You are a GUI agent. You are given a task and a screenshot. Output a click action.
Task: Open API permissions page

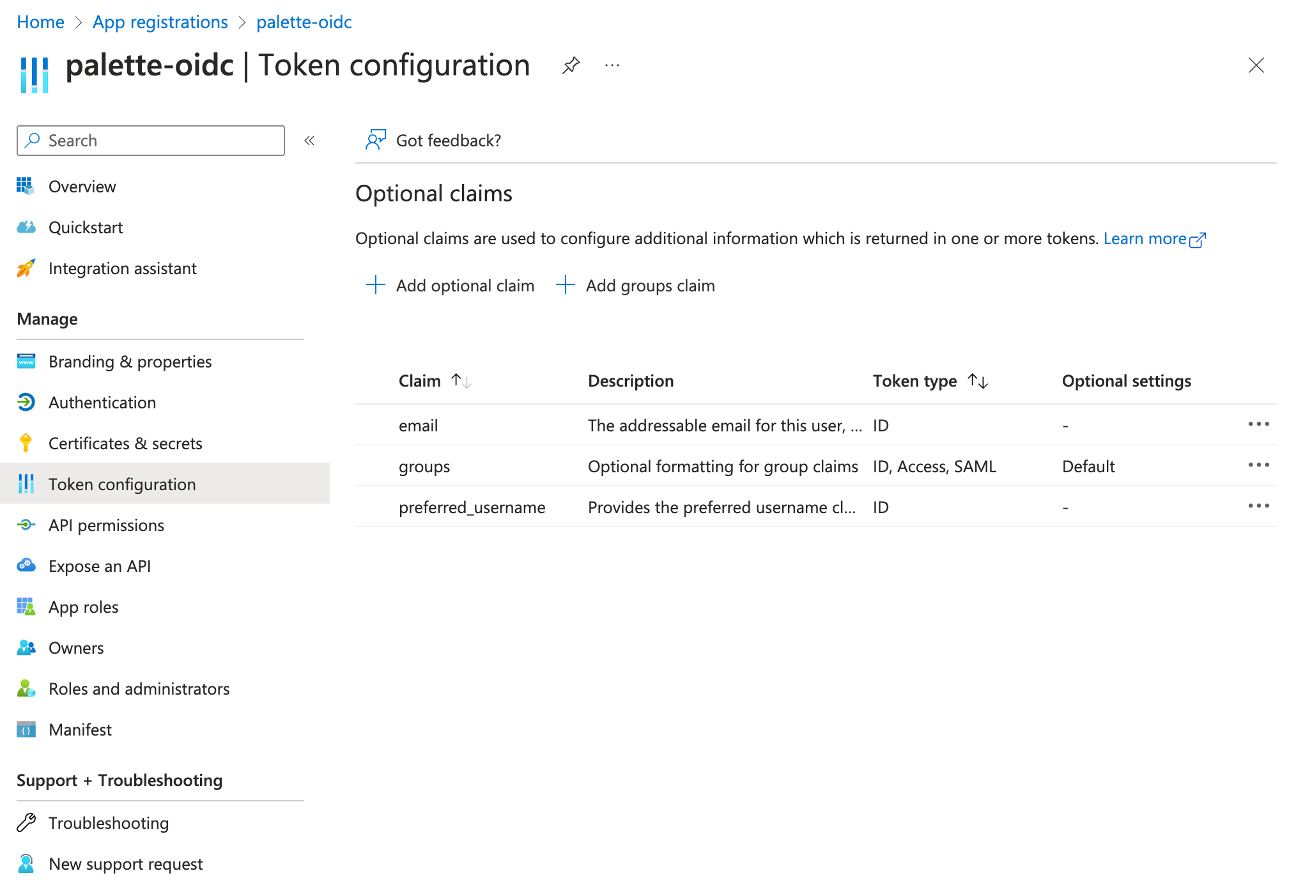point(106,525)
